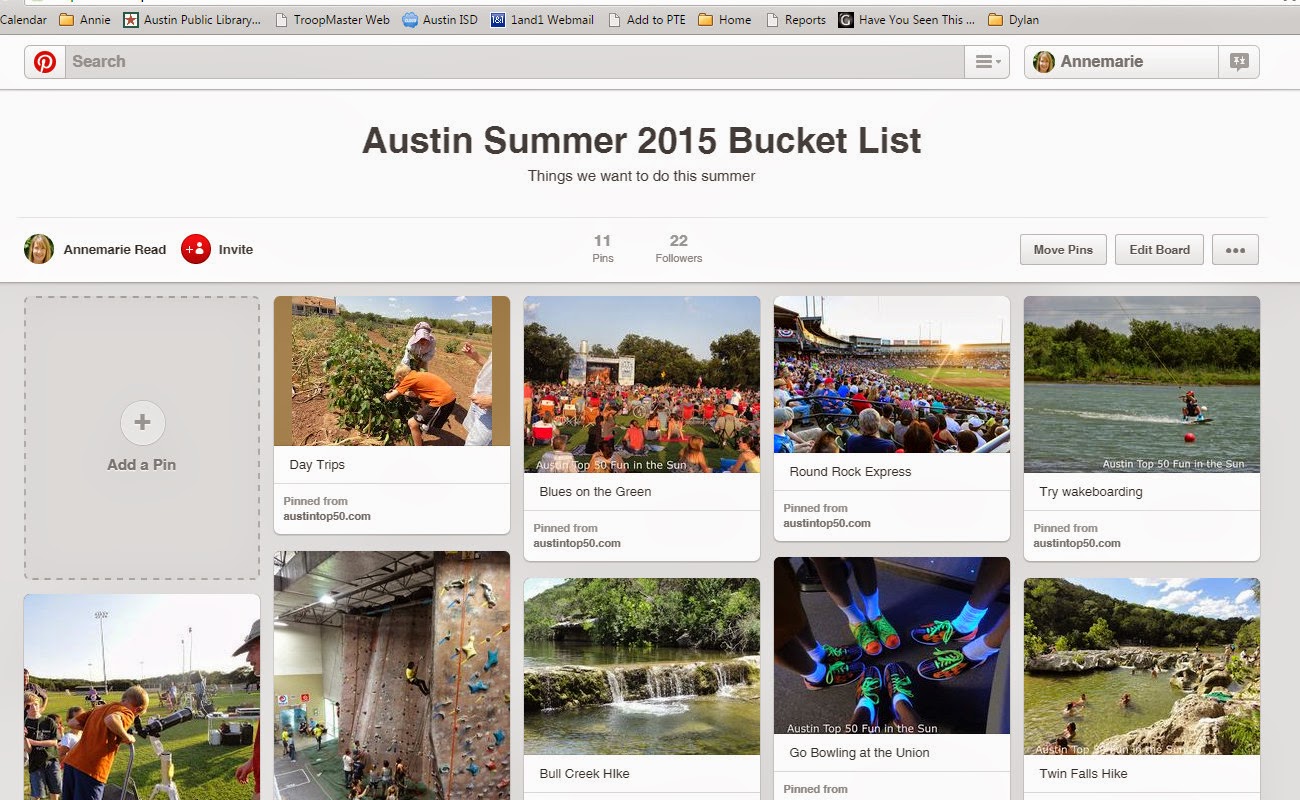Click inside the Pinterest search field
1300x800 pixels.
(400, 61)
